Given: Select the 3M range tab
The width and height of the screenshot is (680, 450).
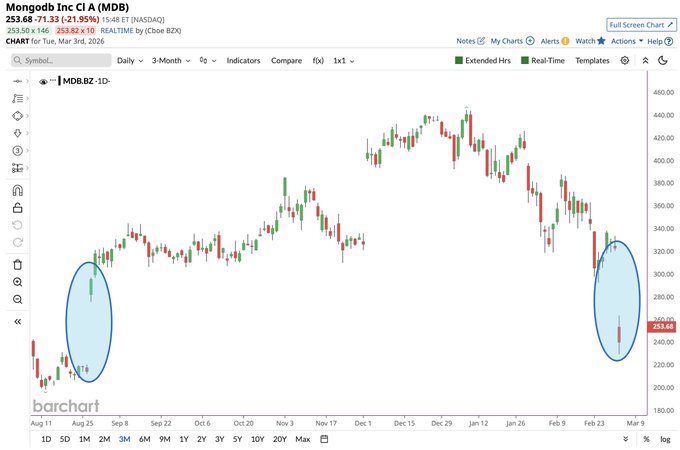Looking at the screenshot, I should [124, 439].
